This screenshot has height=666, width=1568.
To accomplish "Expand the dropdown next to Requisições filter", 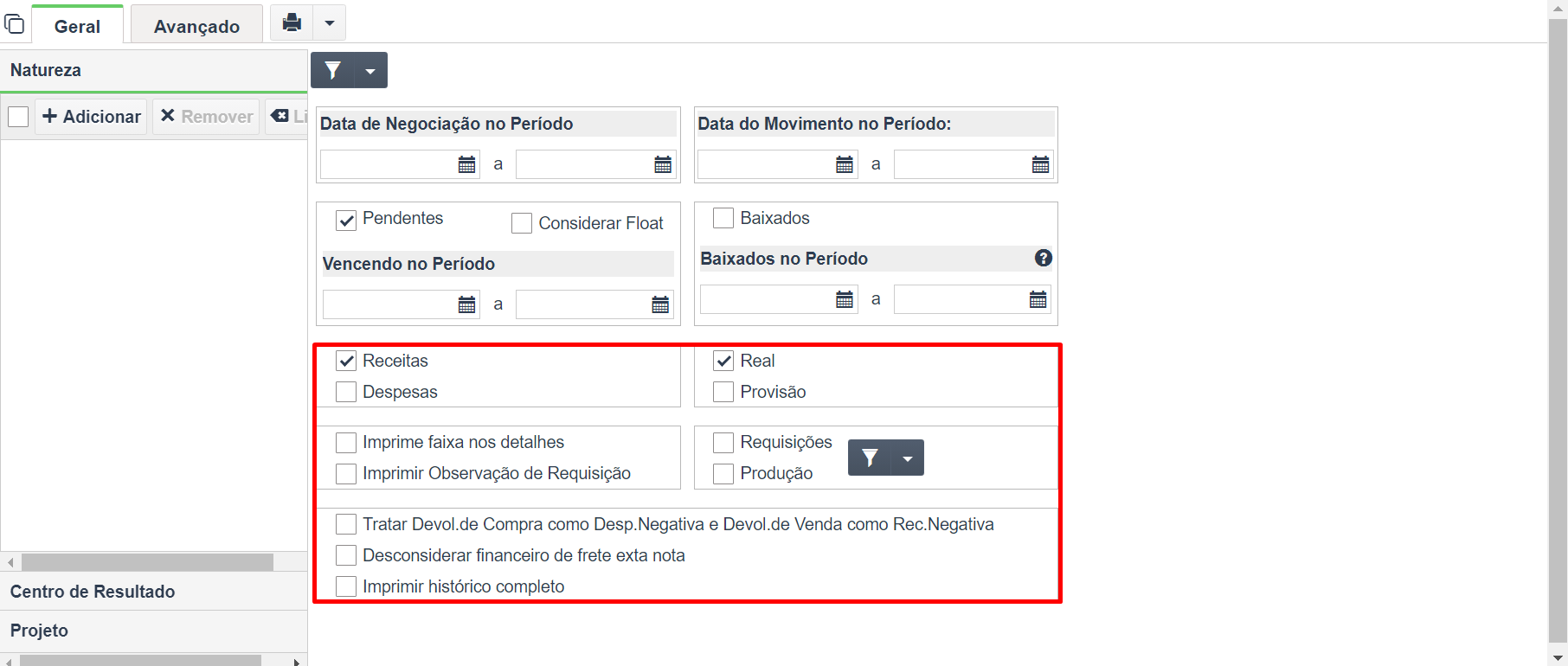I will [908, 458].
